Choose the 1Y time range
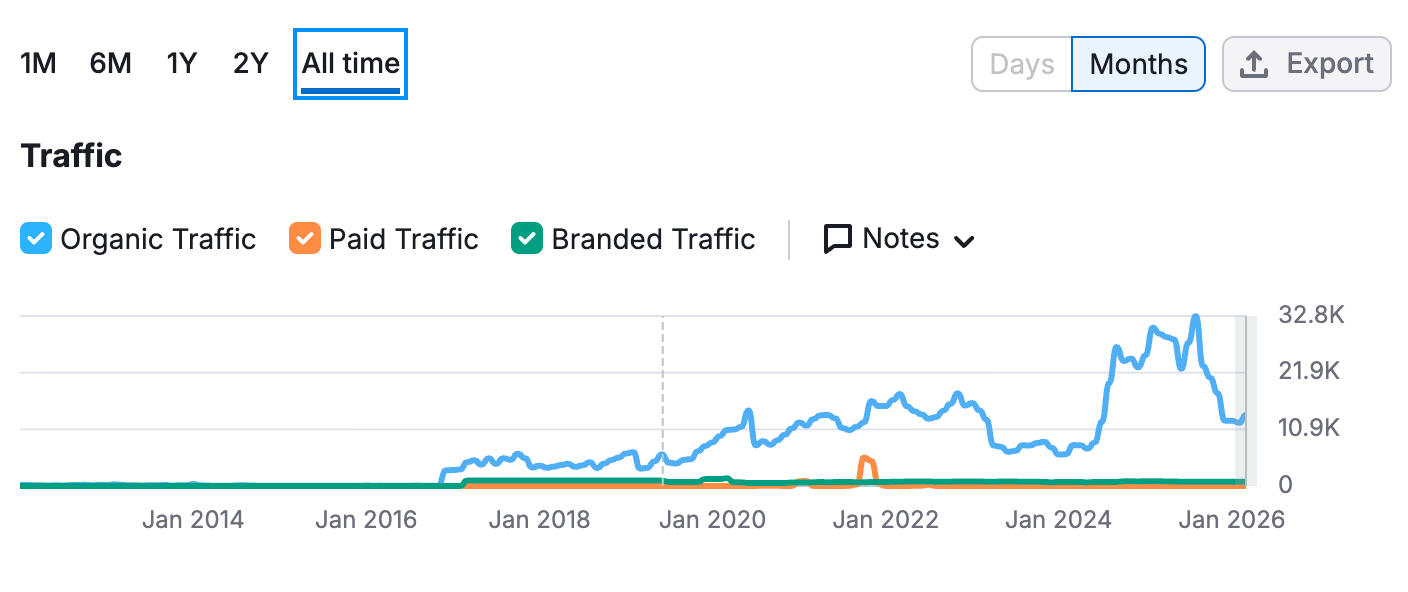The width and height of the screenshot is (1408, 592). pyautogui.click(x=182, y=64)
